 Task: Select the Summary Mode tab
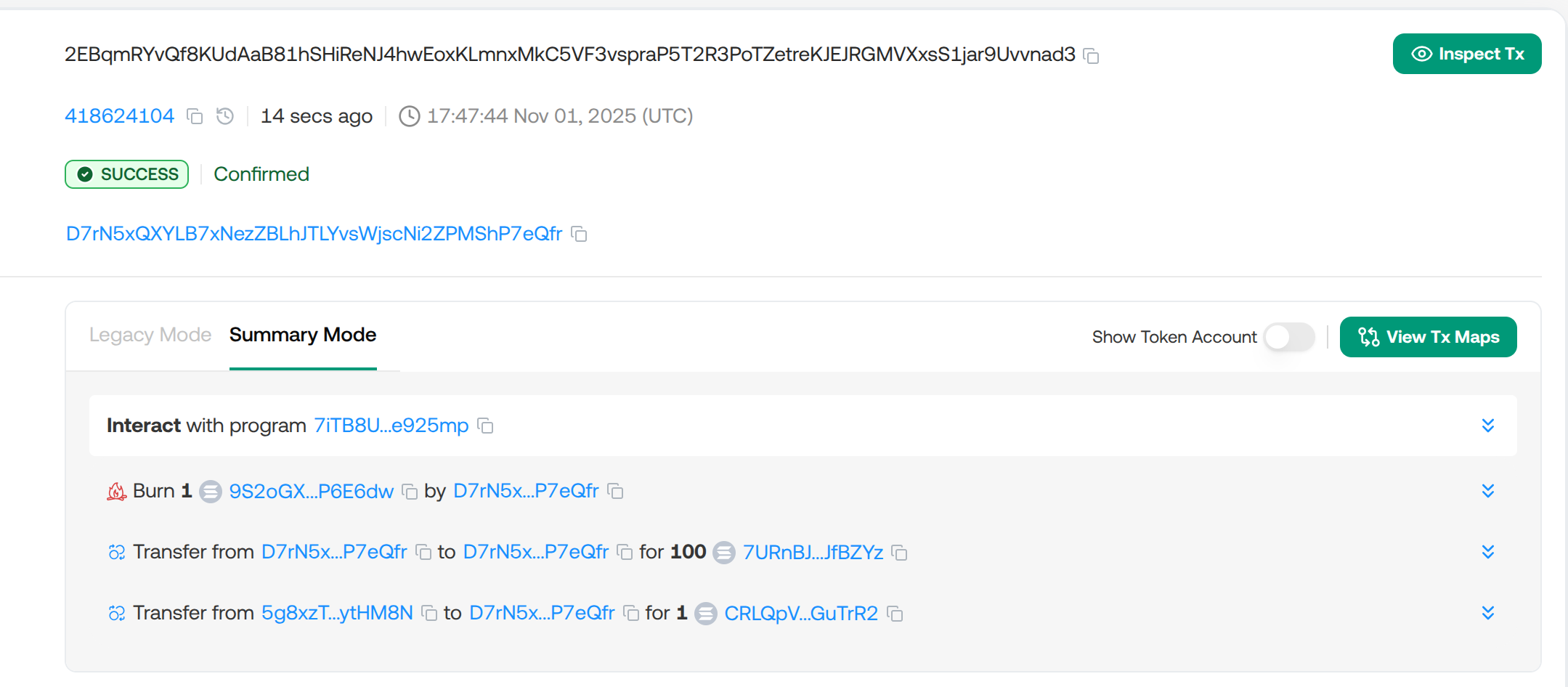tap(303, 335)
